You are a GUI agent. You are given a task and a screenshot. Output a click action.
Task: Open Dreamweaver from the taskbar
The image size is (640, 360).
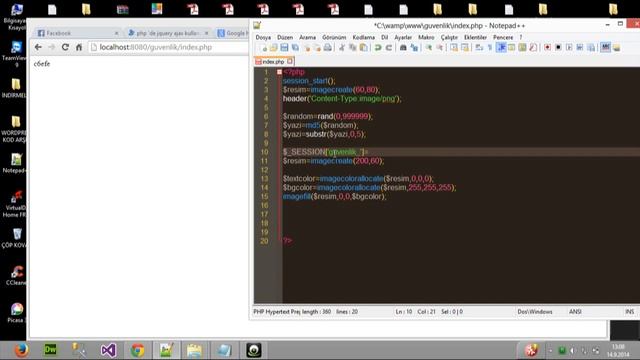click(50, 350)
